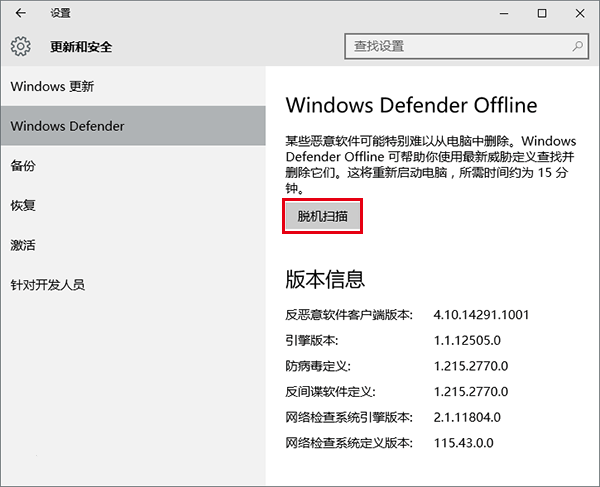Open the 恢复 section

point(133,205)
